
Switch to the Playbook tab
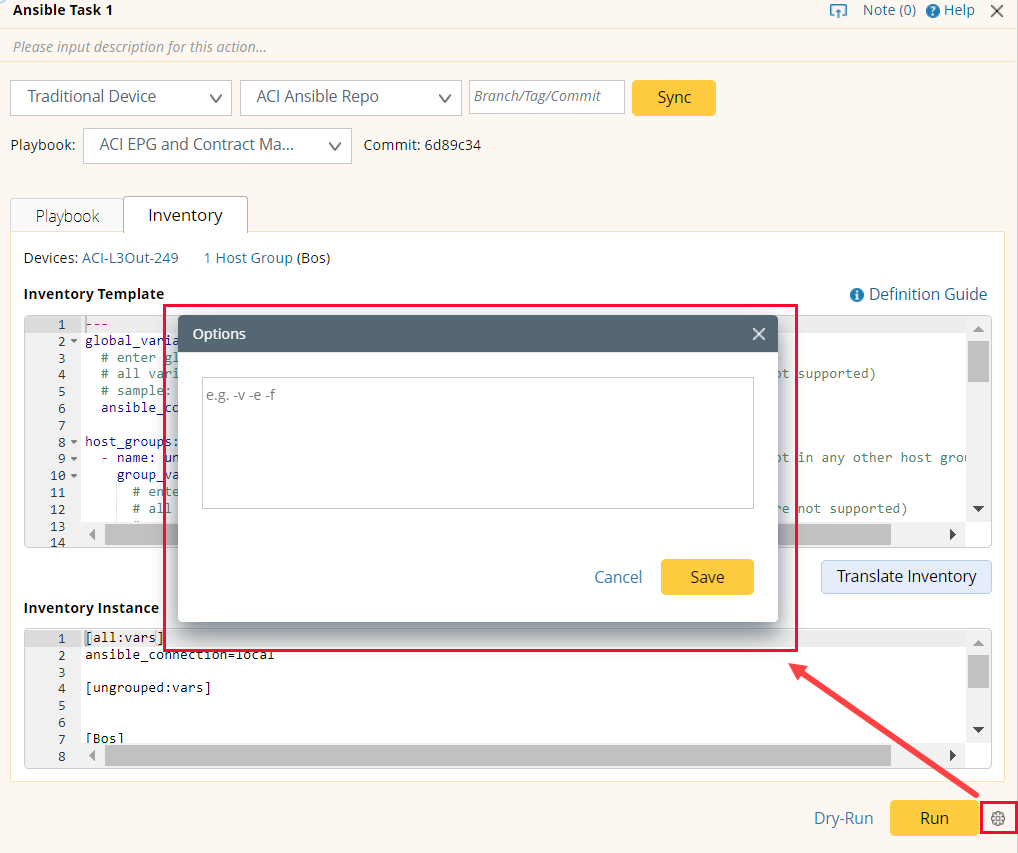[x=66, y=215]
